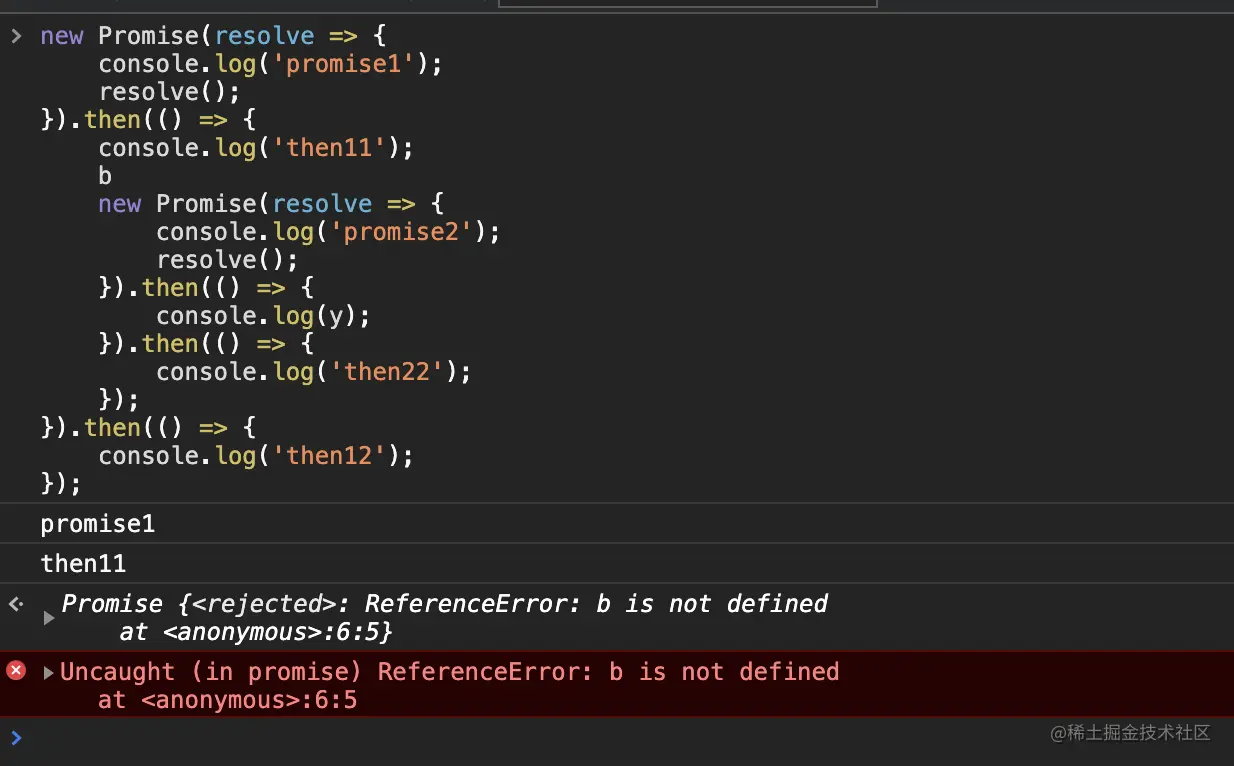The width and height of the screenshot is (1234, 766).
Task: Open <anonymous>:6:5 link in the error message
Action: tap(249, 700)
